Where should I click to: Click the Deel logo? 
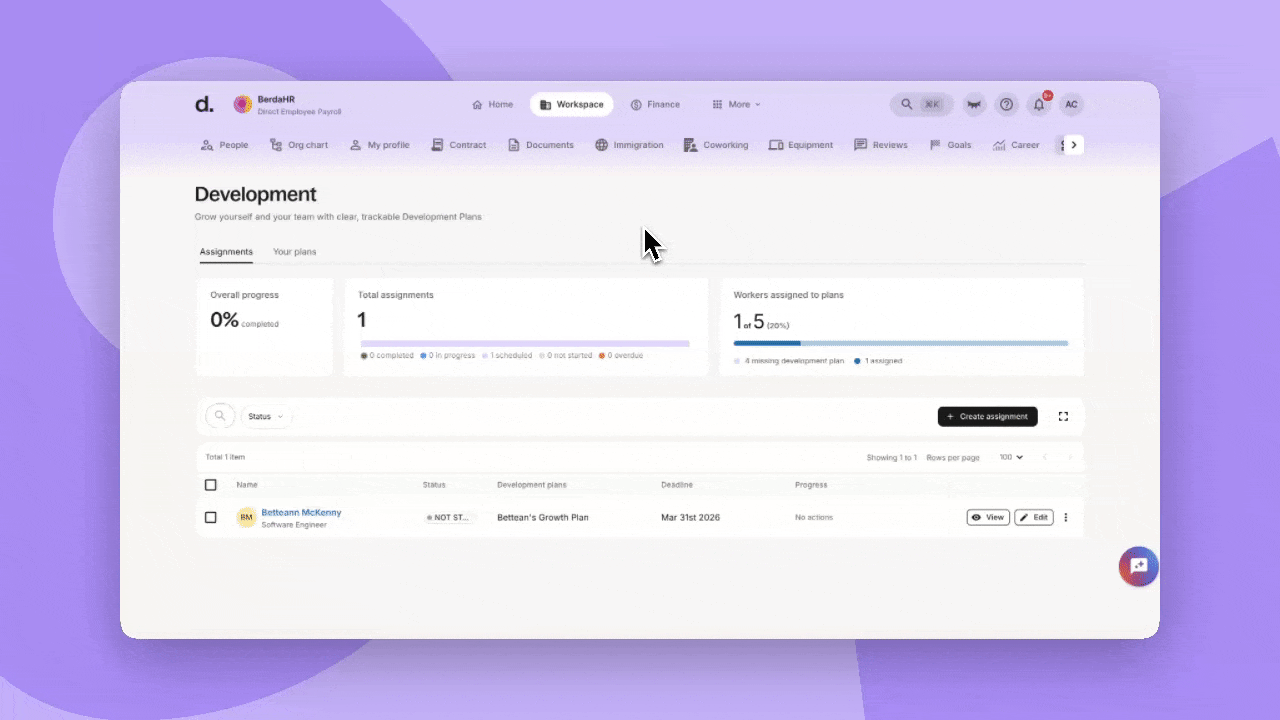(204, 104)
